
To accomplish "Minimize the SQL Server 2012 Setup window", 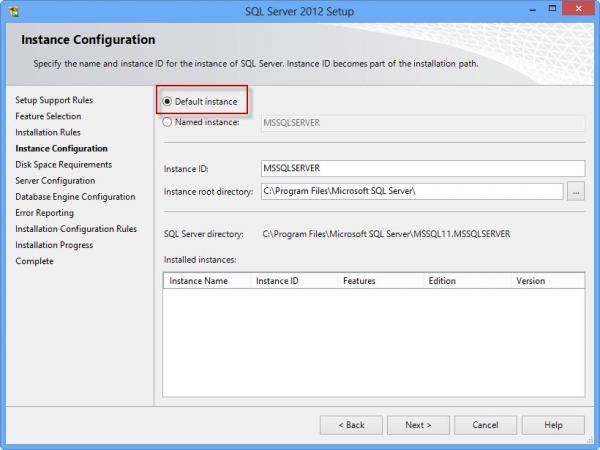I will pyautogui.click(x=532, y=10).
